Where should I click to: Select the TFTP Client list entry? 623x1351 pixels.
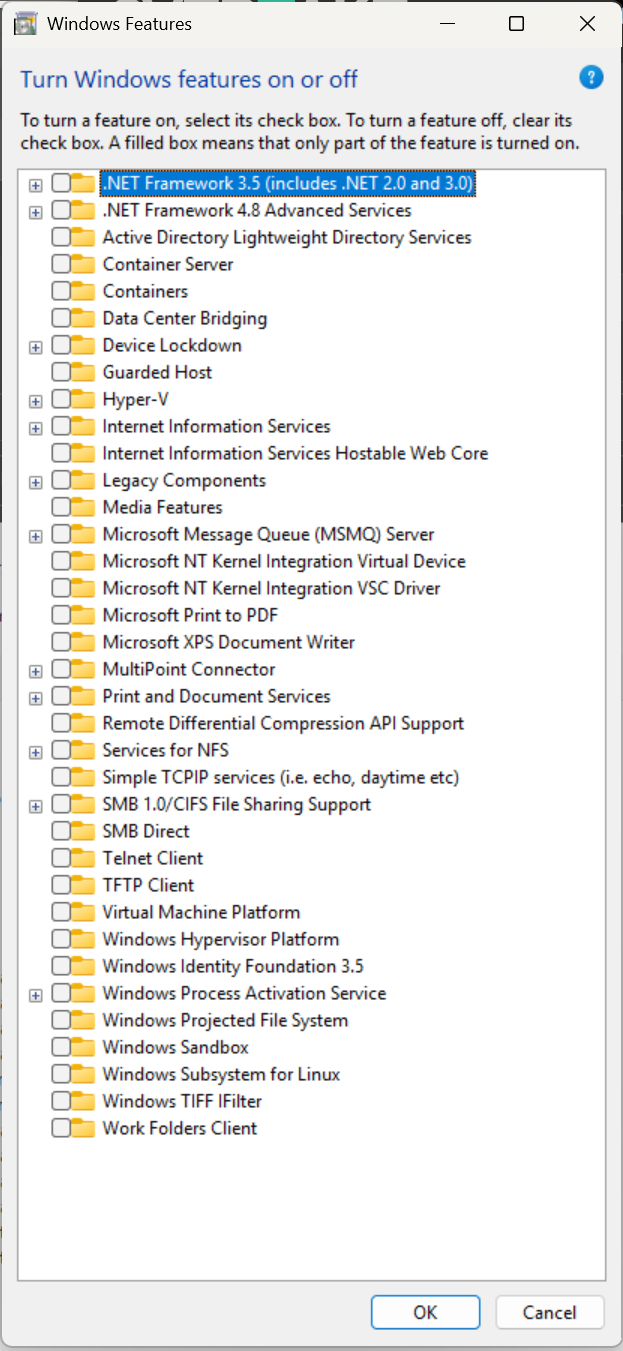tap(148, 886)
